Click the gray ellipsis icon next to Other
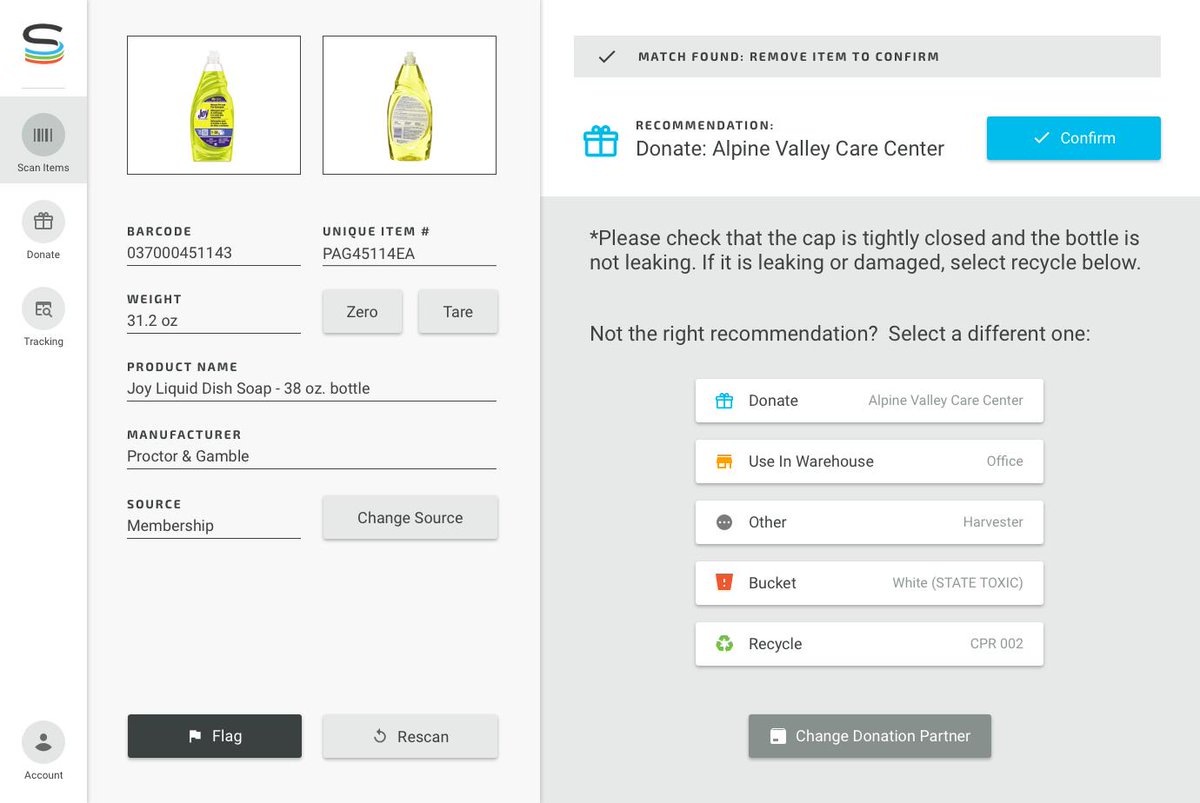Image resolution: width=1200 pixels, height=803 pixels. [724, 522]
